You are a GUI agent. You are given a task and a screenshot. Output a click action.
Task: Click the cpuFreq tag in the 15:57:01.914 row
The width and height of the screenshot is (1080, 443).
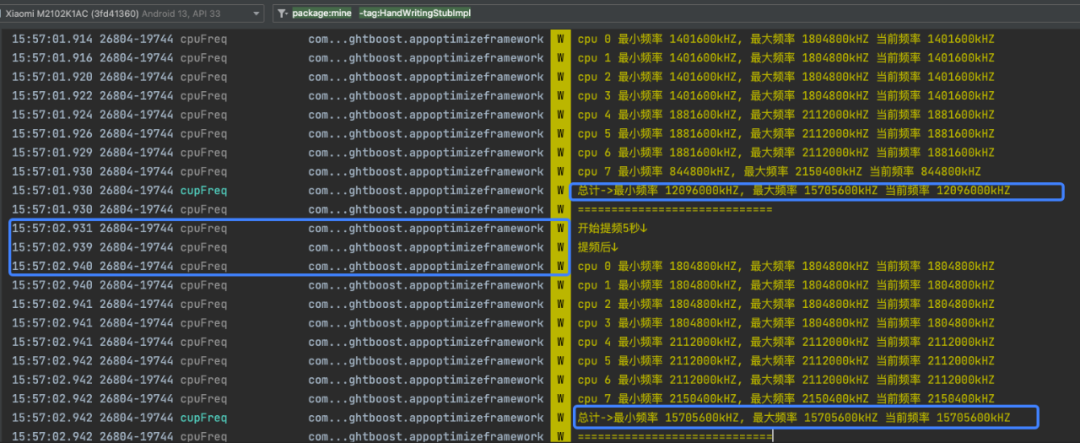(203, 39)
